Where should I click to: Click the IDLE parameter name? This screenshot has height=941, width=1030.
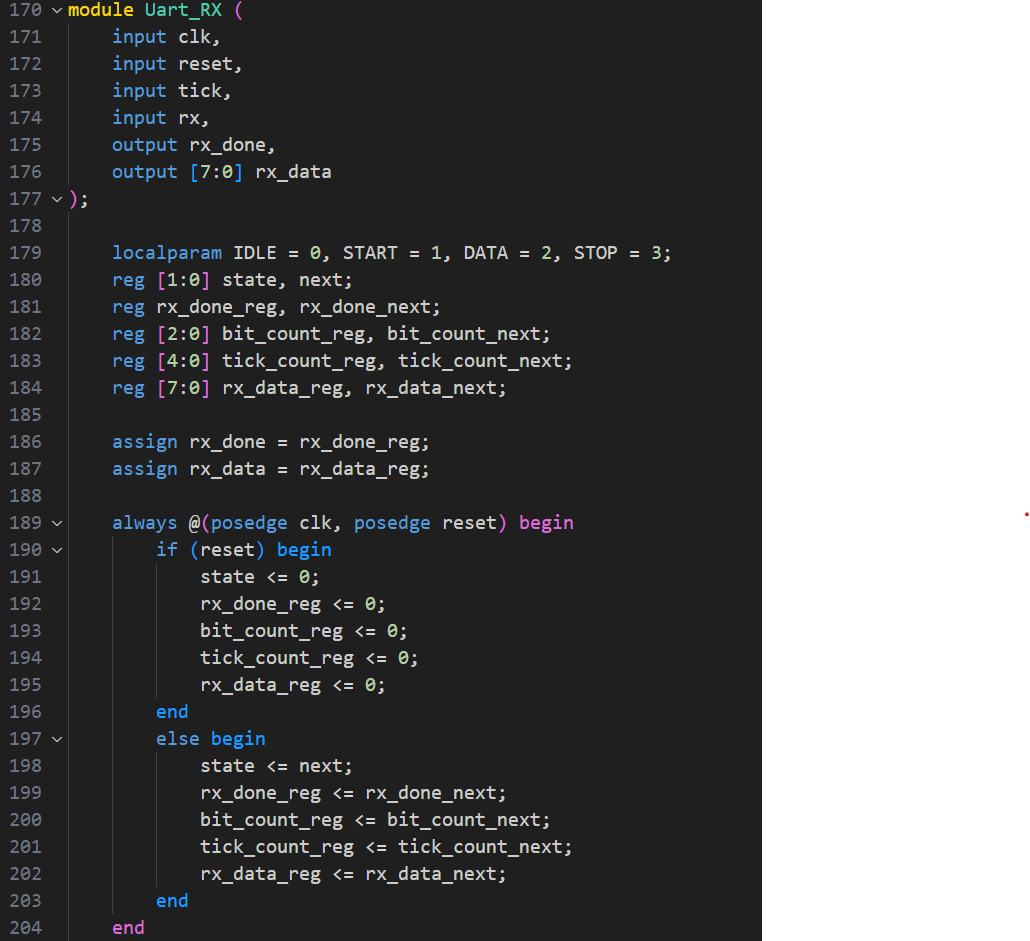click(255, 253)
